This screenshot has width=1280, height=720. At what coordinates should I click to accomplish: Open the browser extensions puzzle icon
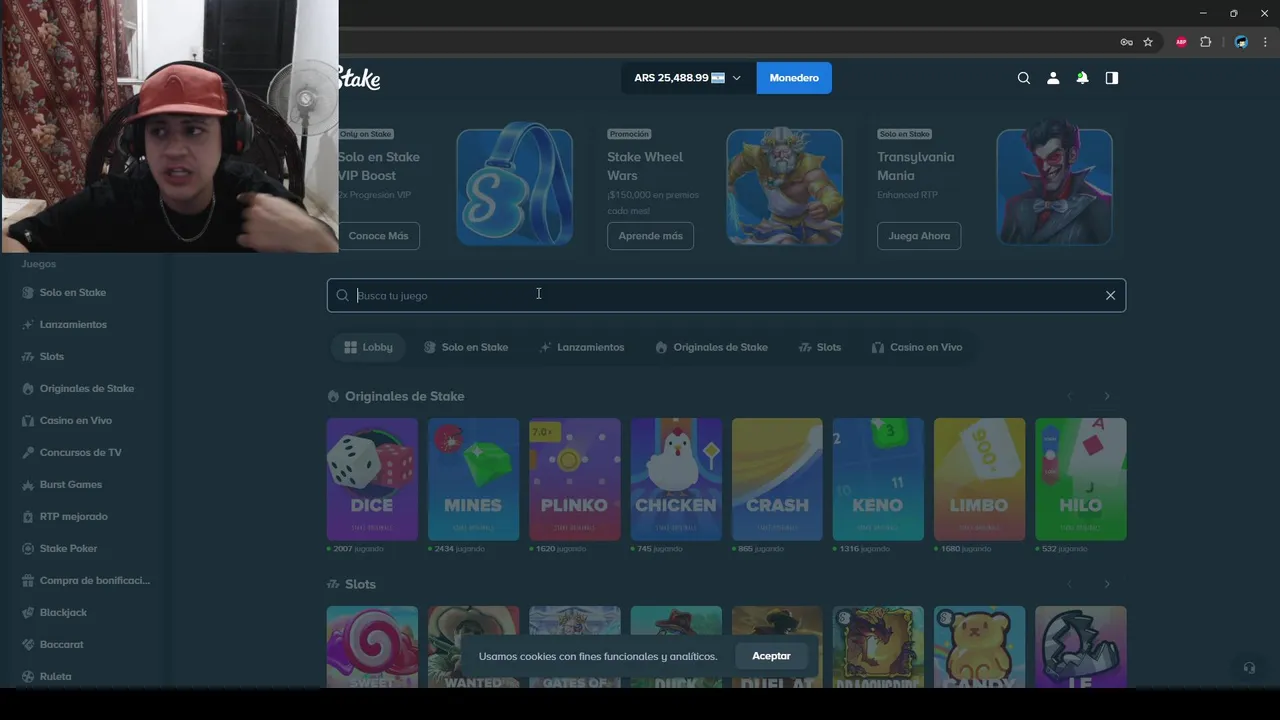[1205, 42]
